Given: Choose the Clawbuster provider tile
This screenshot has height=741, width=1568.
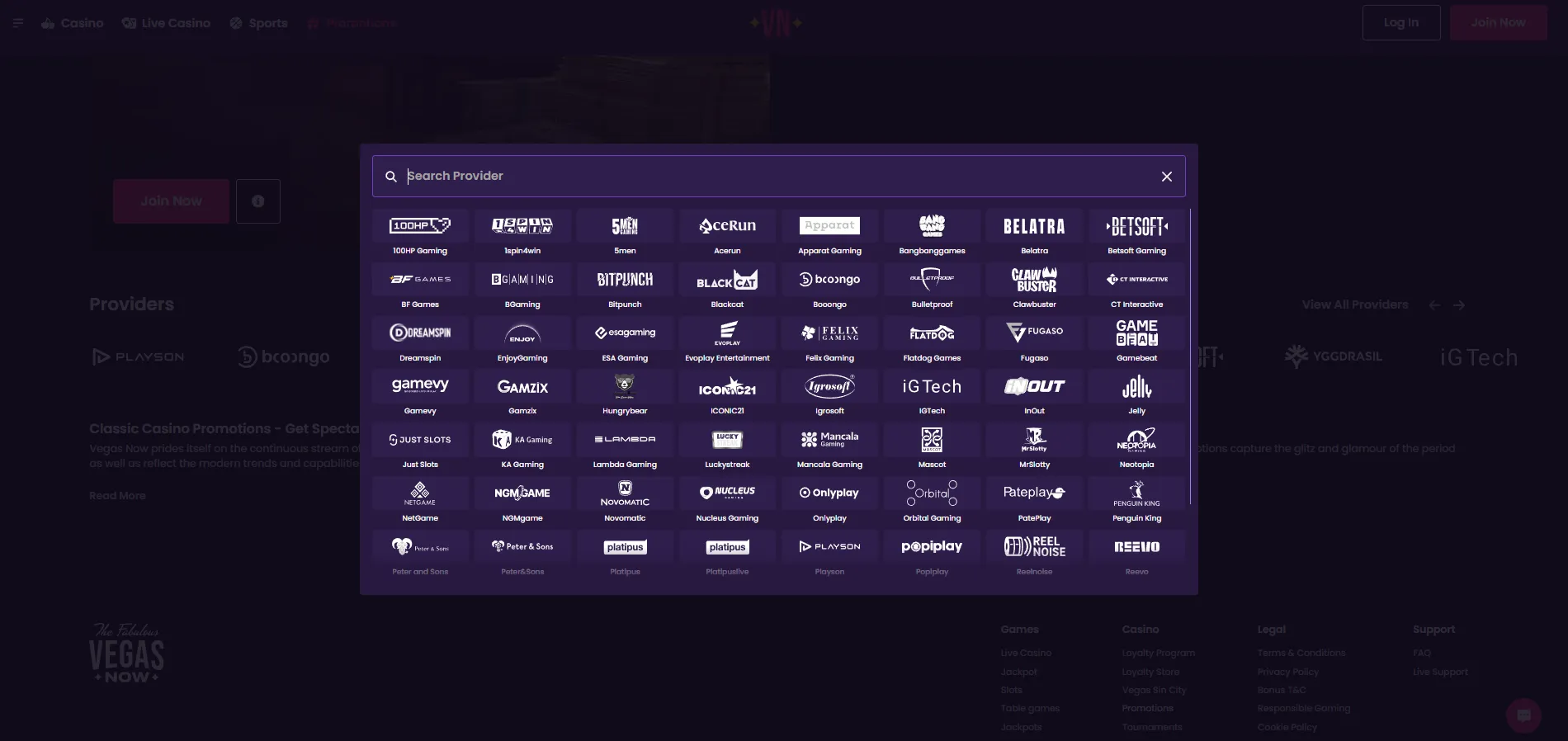Looking at the screenshot, I should [1034, 280].
